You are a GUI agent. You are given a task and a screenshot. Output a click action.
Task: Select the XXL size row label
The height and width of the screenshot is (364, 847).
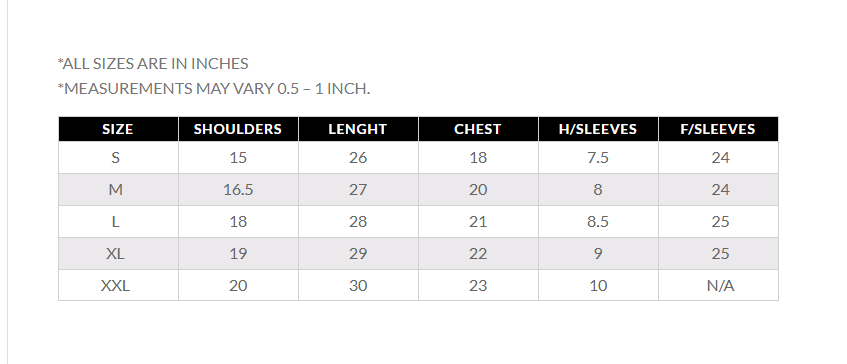(x=115, y=285)
